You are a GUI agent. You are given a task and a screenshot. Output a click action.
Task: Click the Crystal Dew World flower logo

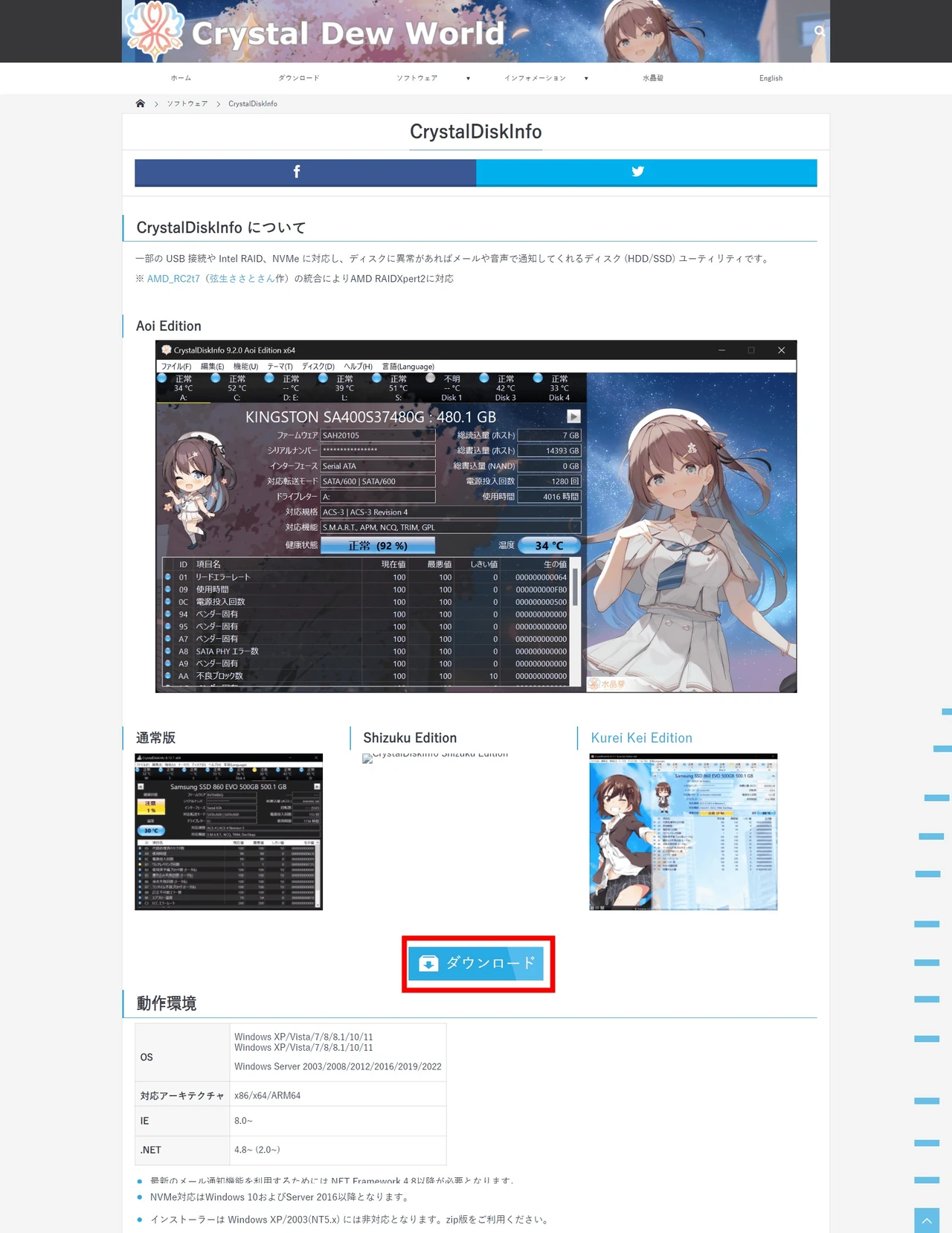pyautogui.click(x=154, y=30)
